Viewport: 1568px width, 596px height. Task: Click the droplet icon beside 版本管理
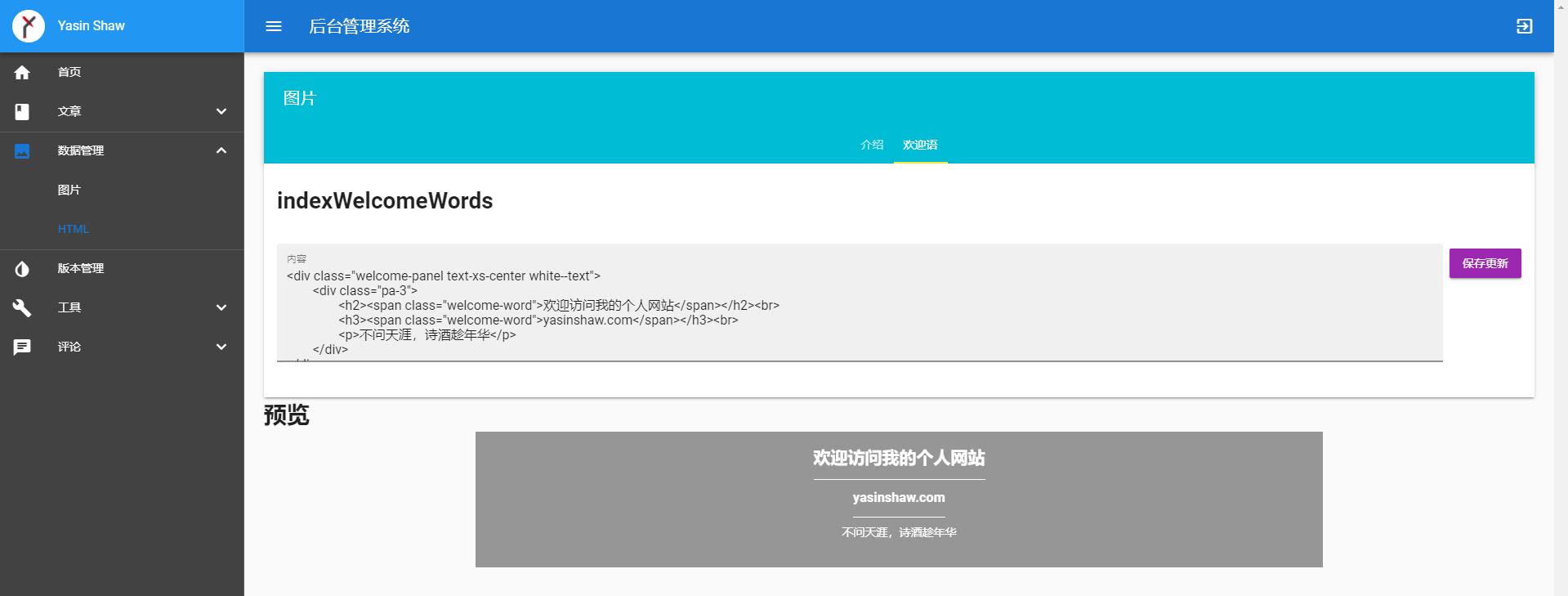pyautogui.click(x=22, y=269)
